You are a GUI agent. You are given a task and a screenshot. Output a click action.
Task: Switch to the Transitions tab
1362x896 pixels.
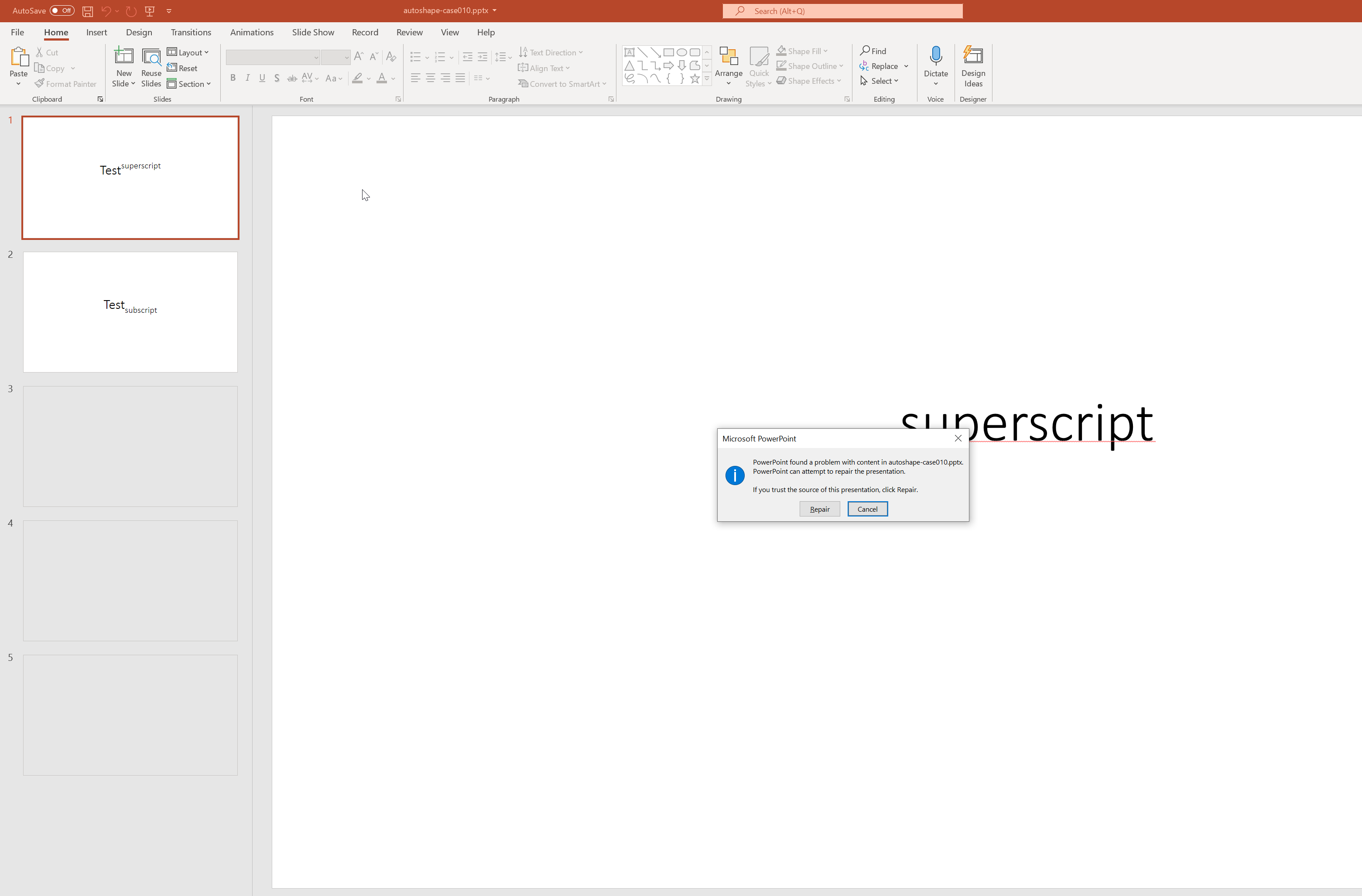pos(191,32)
